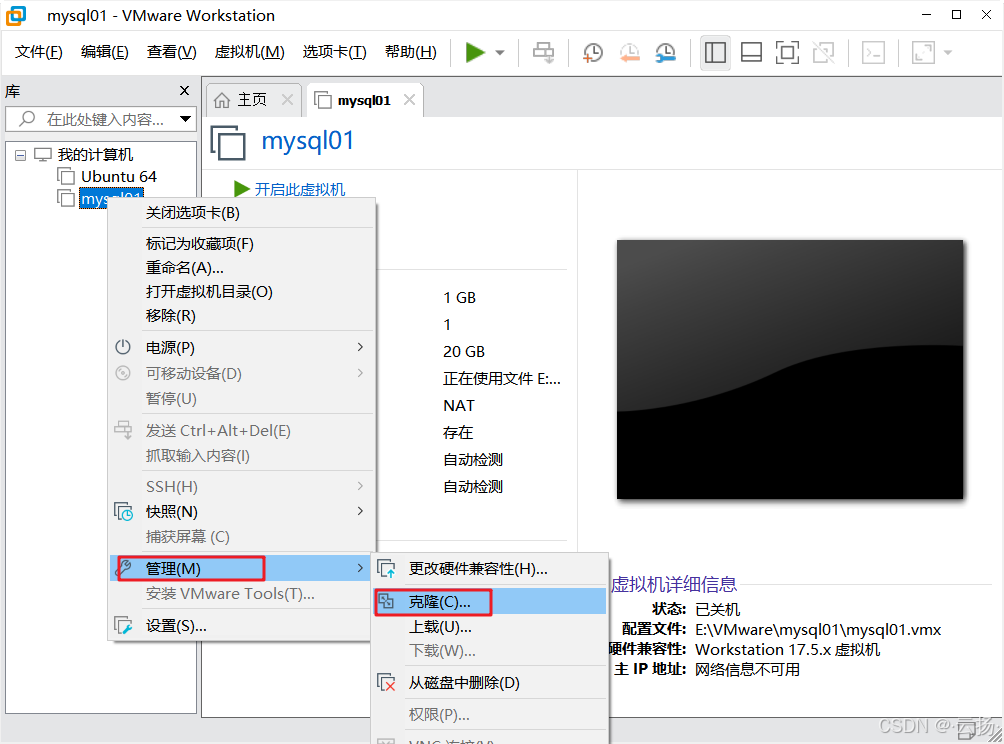
Task: Click 虚拟机详细信息 section heading
Action: pos(674,584)
